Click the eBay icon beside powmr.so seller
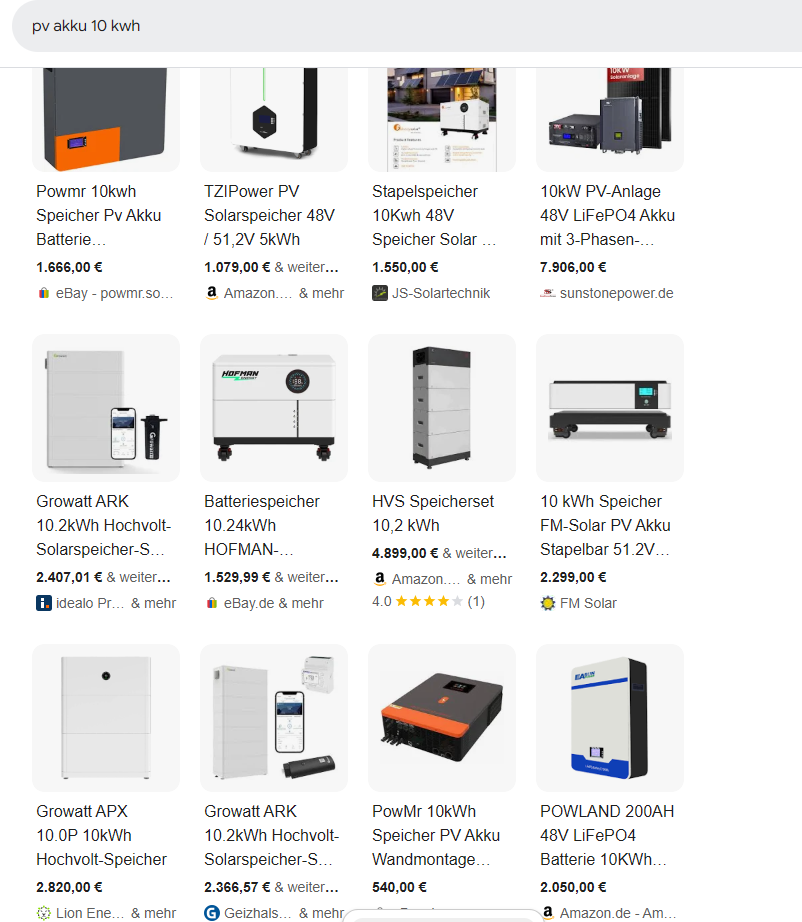Image resolution: width=802 pixels, height=922 pixels. click(44, 293)
